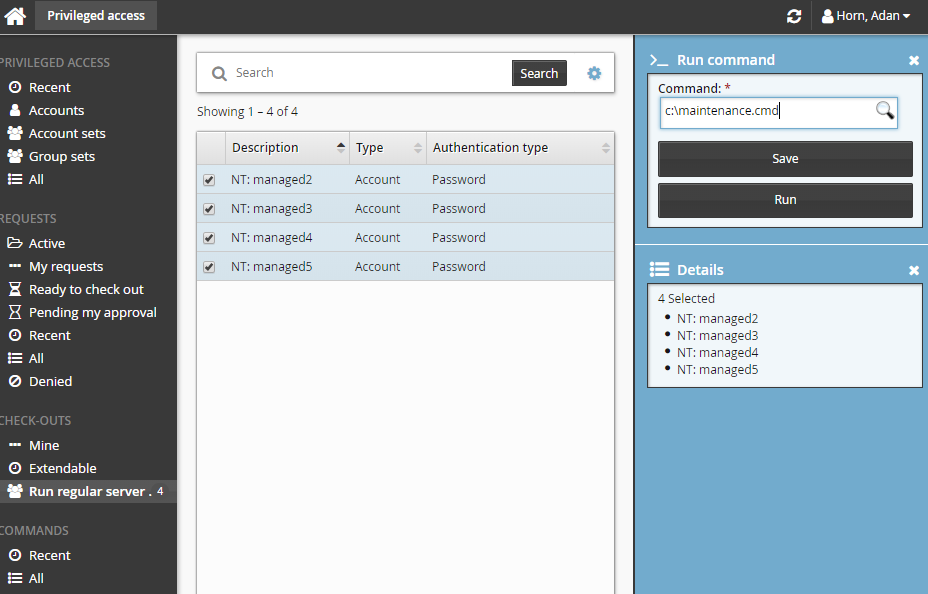The width and height of the screenshot is (928, 594).
Task: Uncheck the NT: managed3 row checkbox
Action: (x=209, y=210)
